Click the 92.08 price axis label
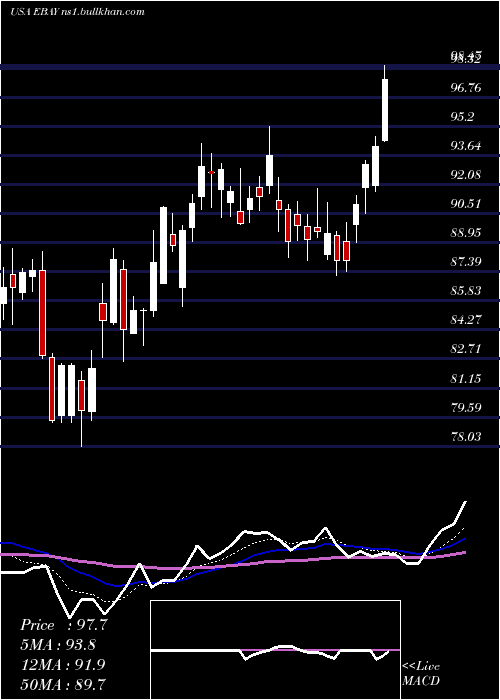Viewport: 500px width, 700px height. 466,175
